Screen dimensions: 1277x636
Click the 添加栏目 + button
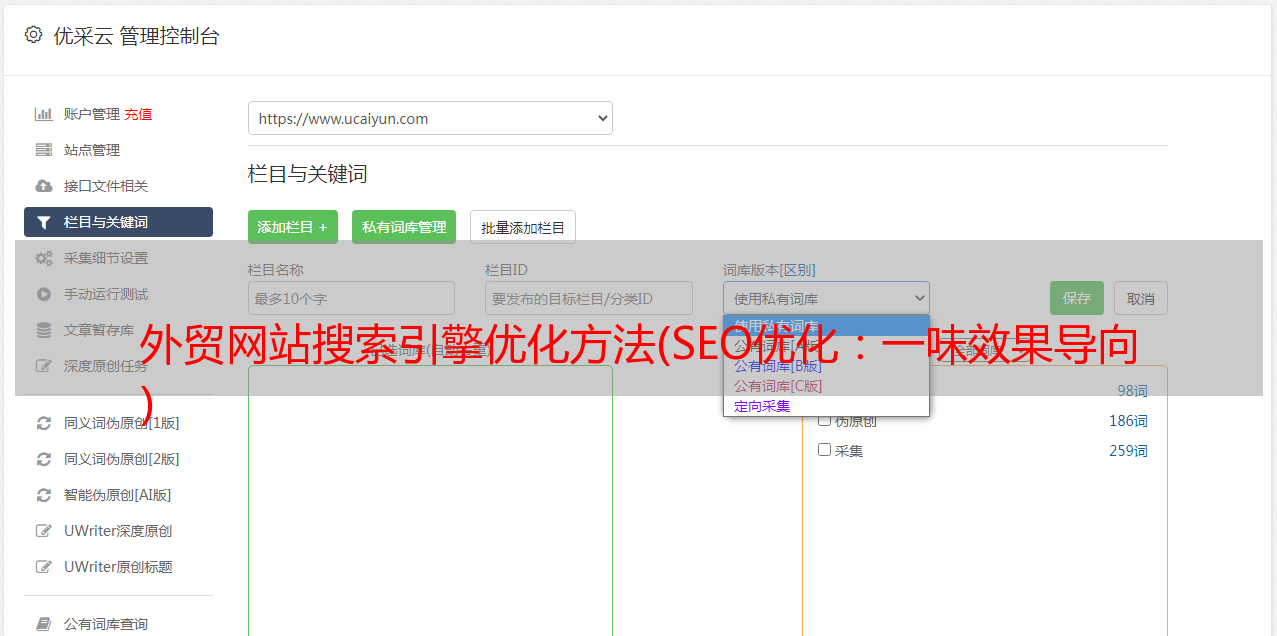click(293, 227)
